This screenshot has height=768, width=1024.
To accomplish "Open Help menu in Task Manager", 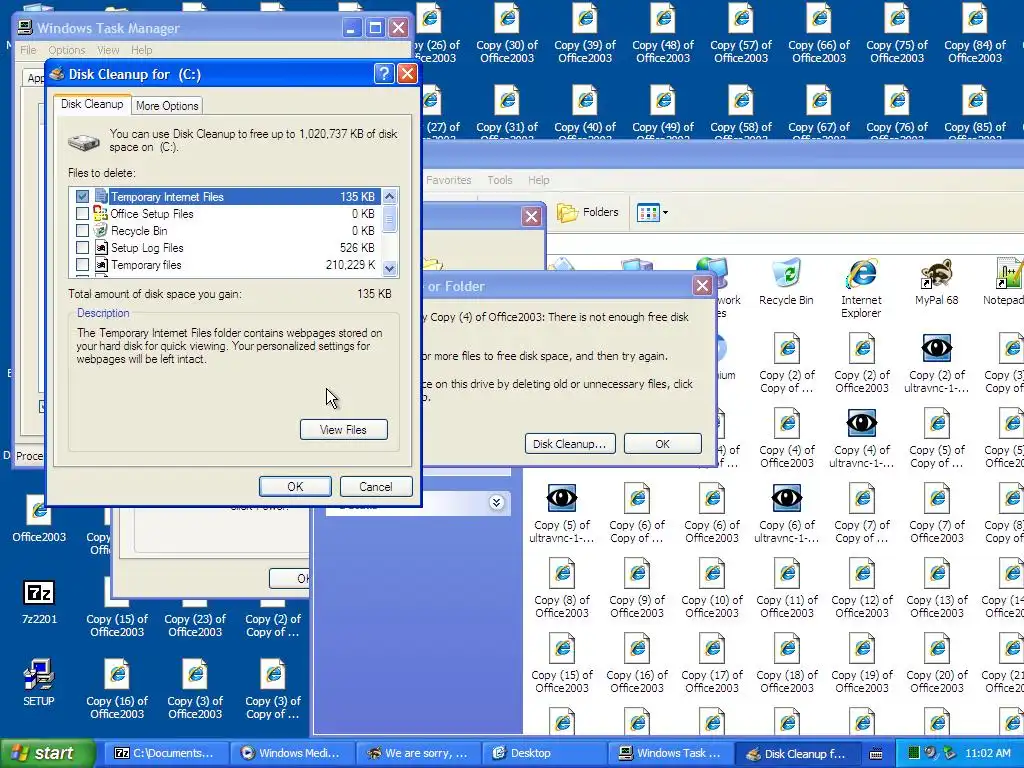I will [x=141, y=50].
